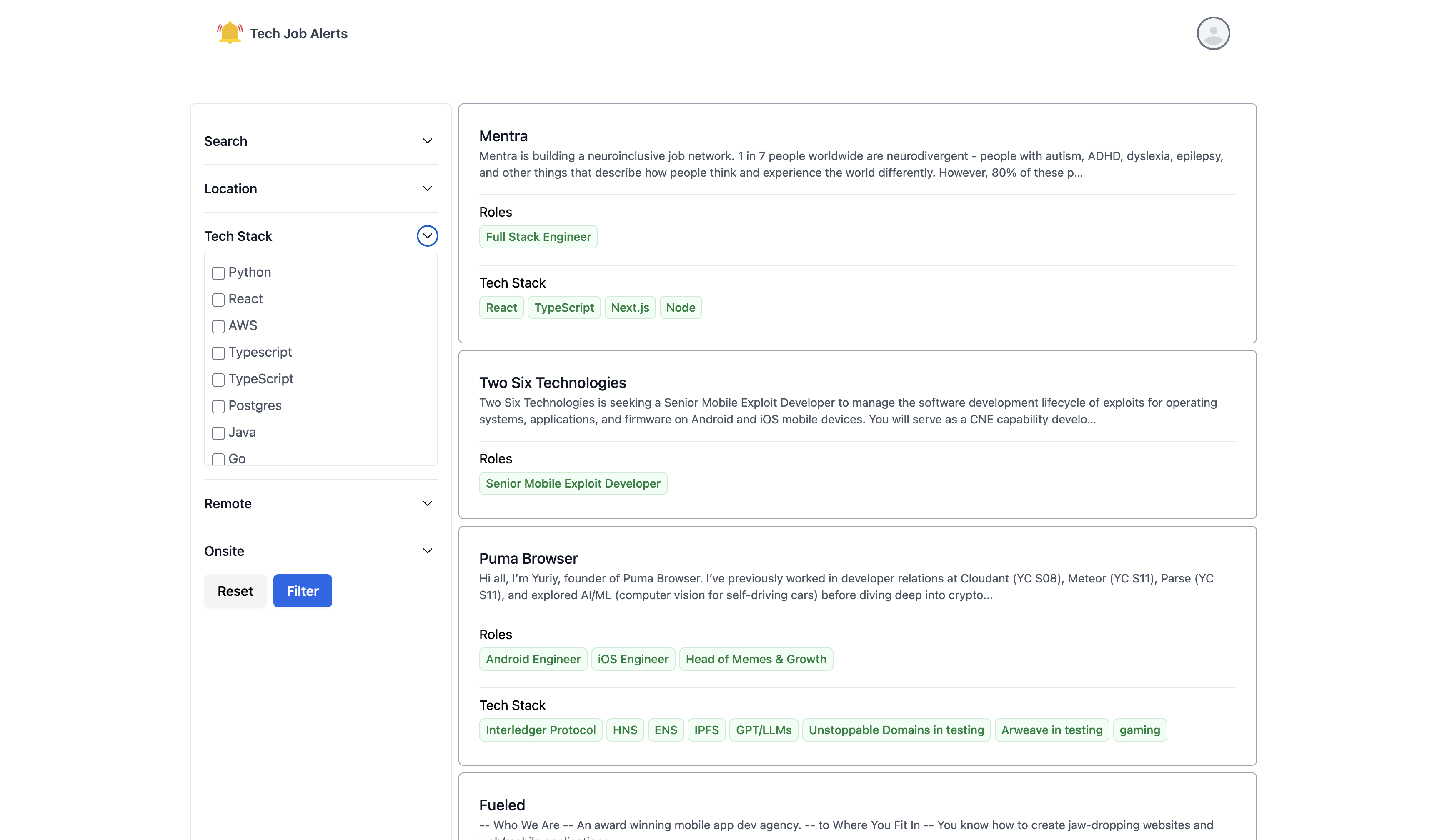Check the Python checkbox
1447x840 pixels.
tap(218, 273)
